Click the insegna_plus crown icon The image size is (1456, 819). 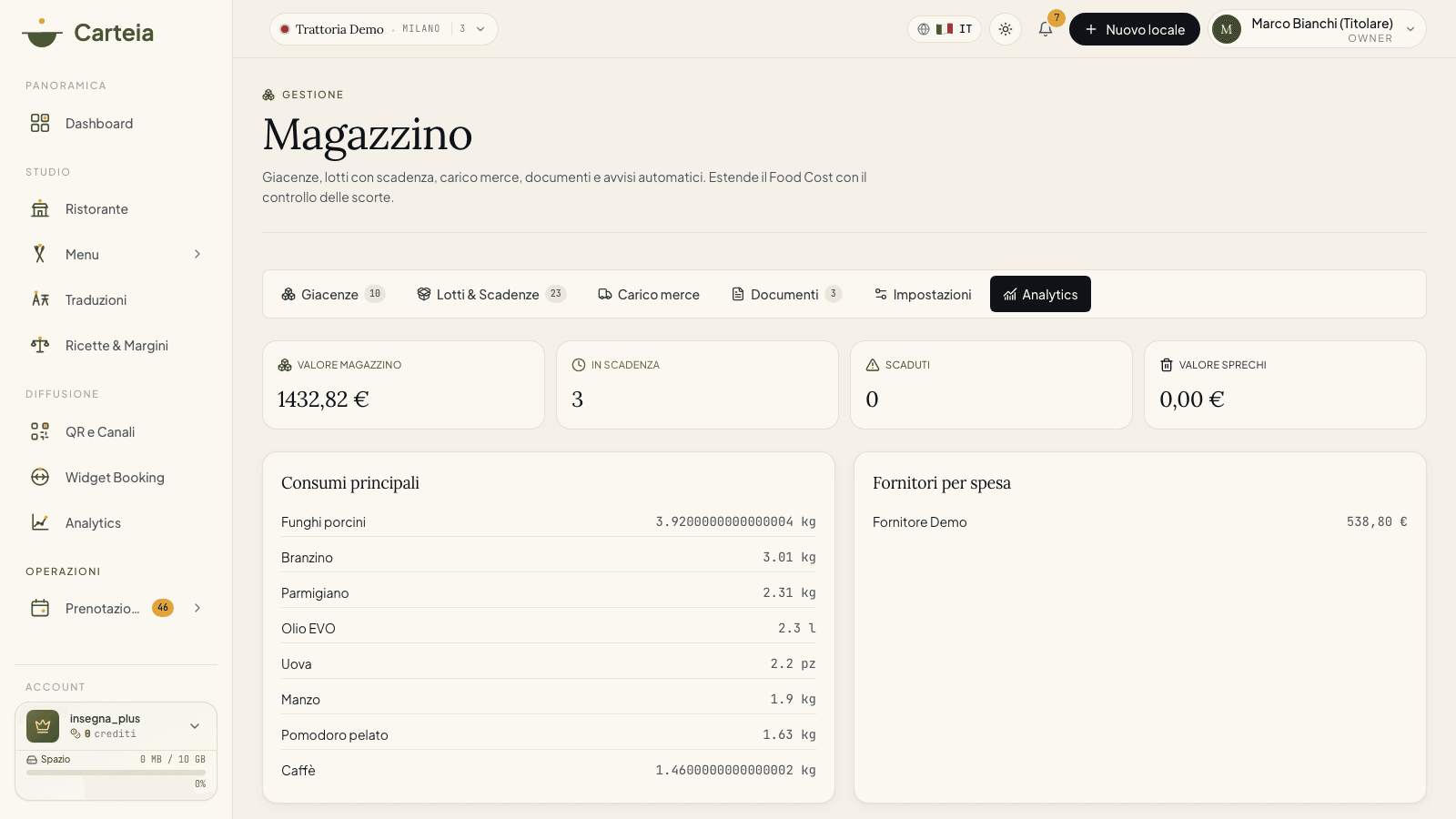coord(43,726)
